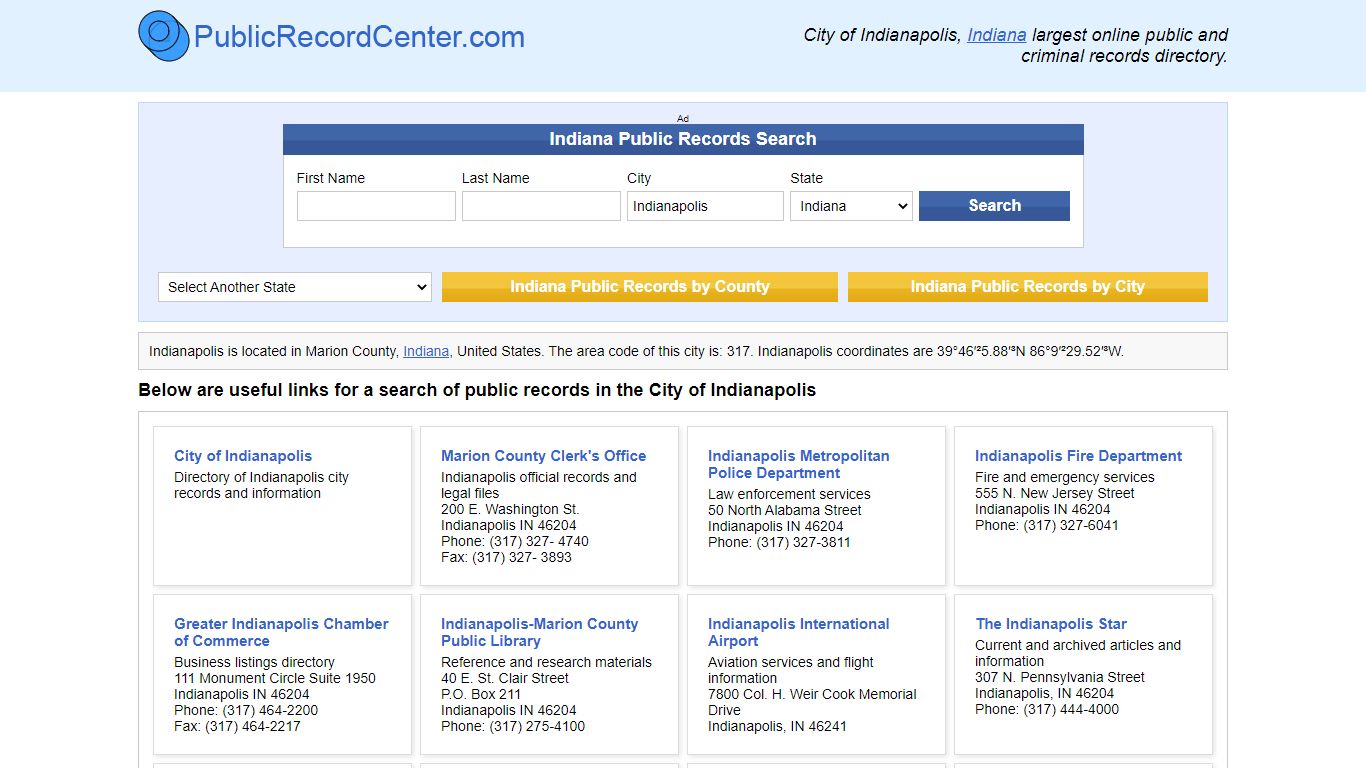1366x768 pixels.
Task: Edit the City field containing Indianapolis
Action: [x=705, y=206]
